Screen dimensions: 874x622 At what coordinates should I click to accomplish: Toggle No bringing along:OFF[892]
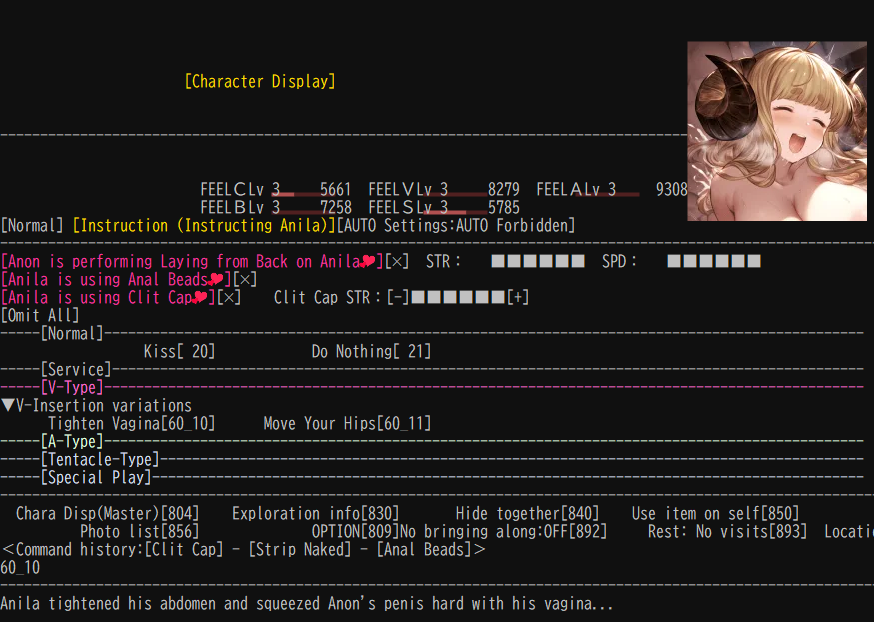coord(504,531)
